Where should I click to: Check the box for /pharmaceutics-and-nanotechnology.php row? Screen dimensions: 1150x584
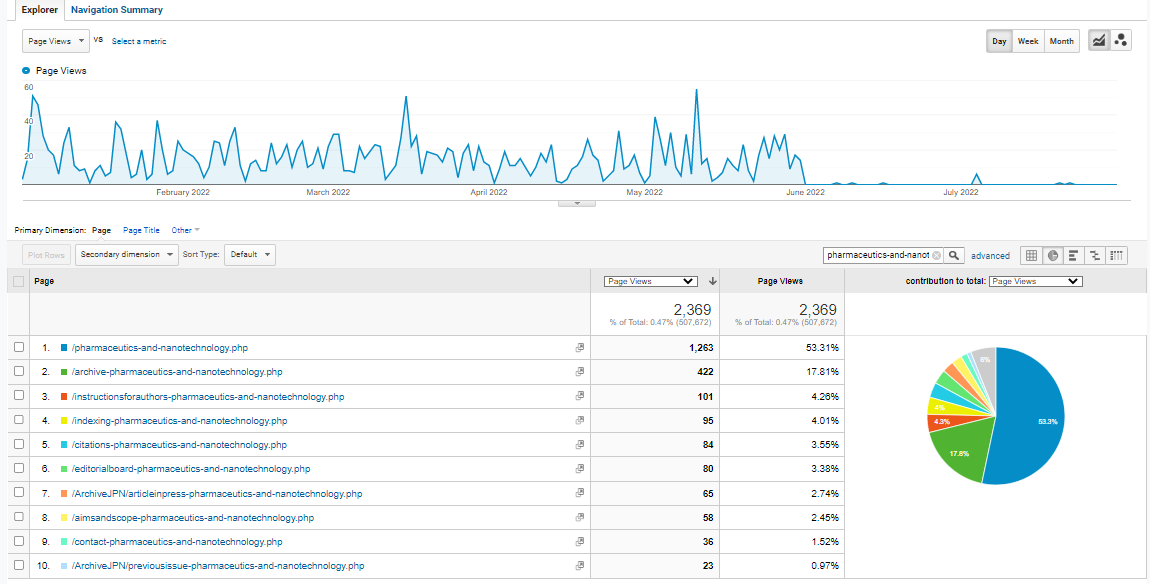coord(19,348)
